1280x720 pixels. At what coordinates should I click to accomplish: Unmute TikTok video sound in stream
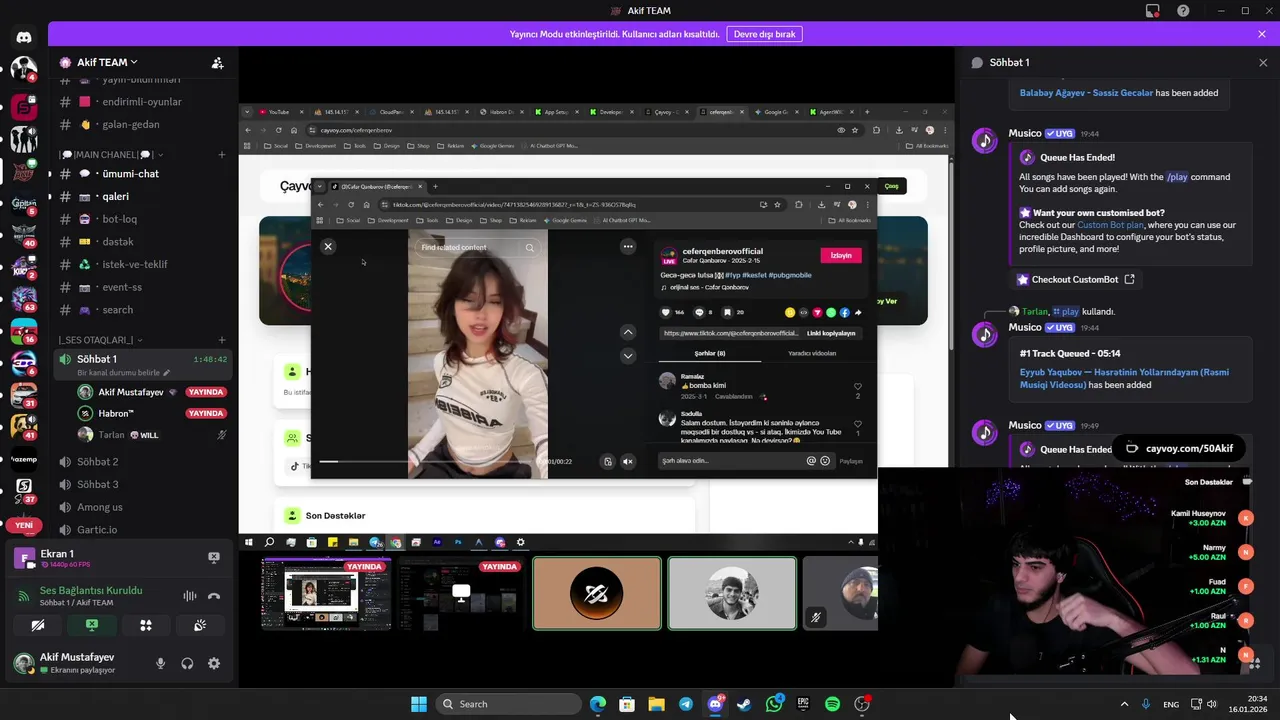point(628,461)
